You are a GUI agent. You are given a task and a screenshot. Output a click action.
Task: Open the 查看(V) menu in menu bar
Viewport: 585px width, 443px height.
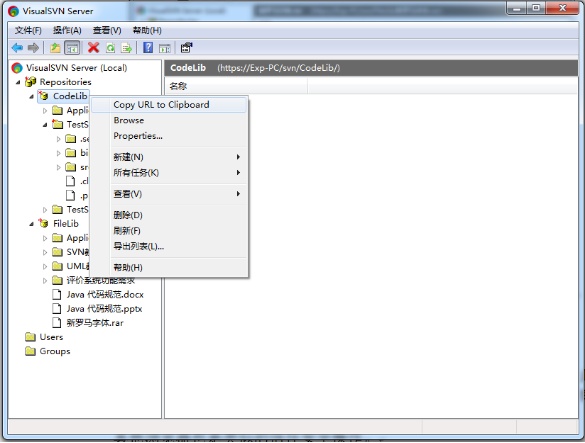tap(107, 30)
